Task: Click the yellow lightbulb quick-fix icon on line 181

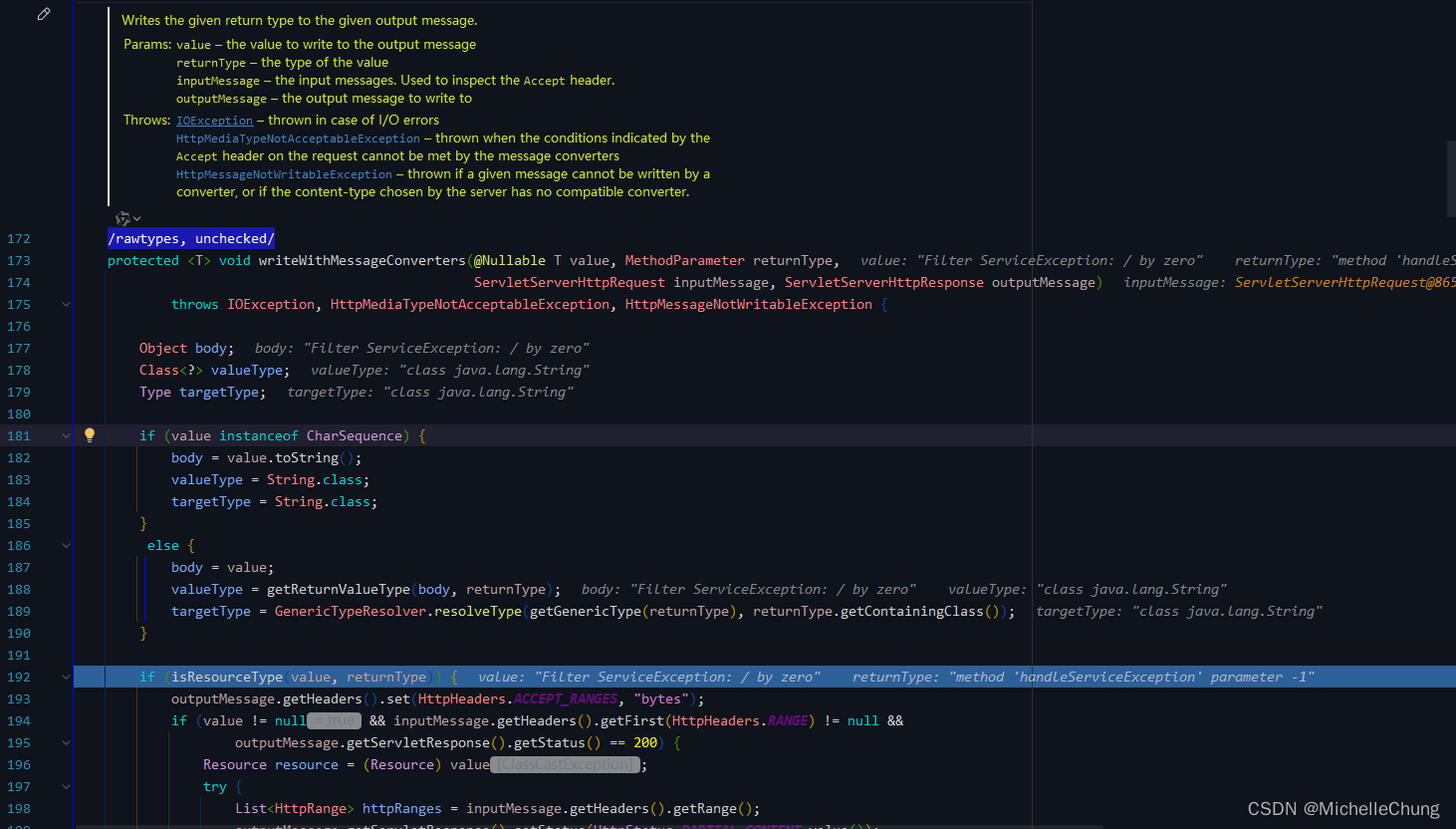Action: 90,435
